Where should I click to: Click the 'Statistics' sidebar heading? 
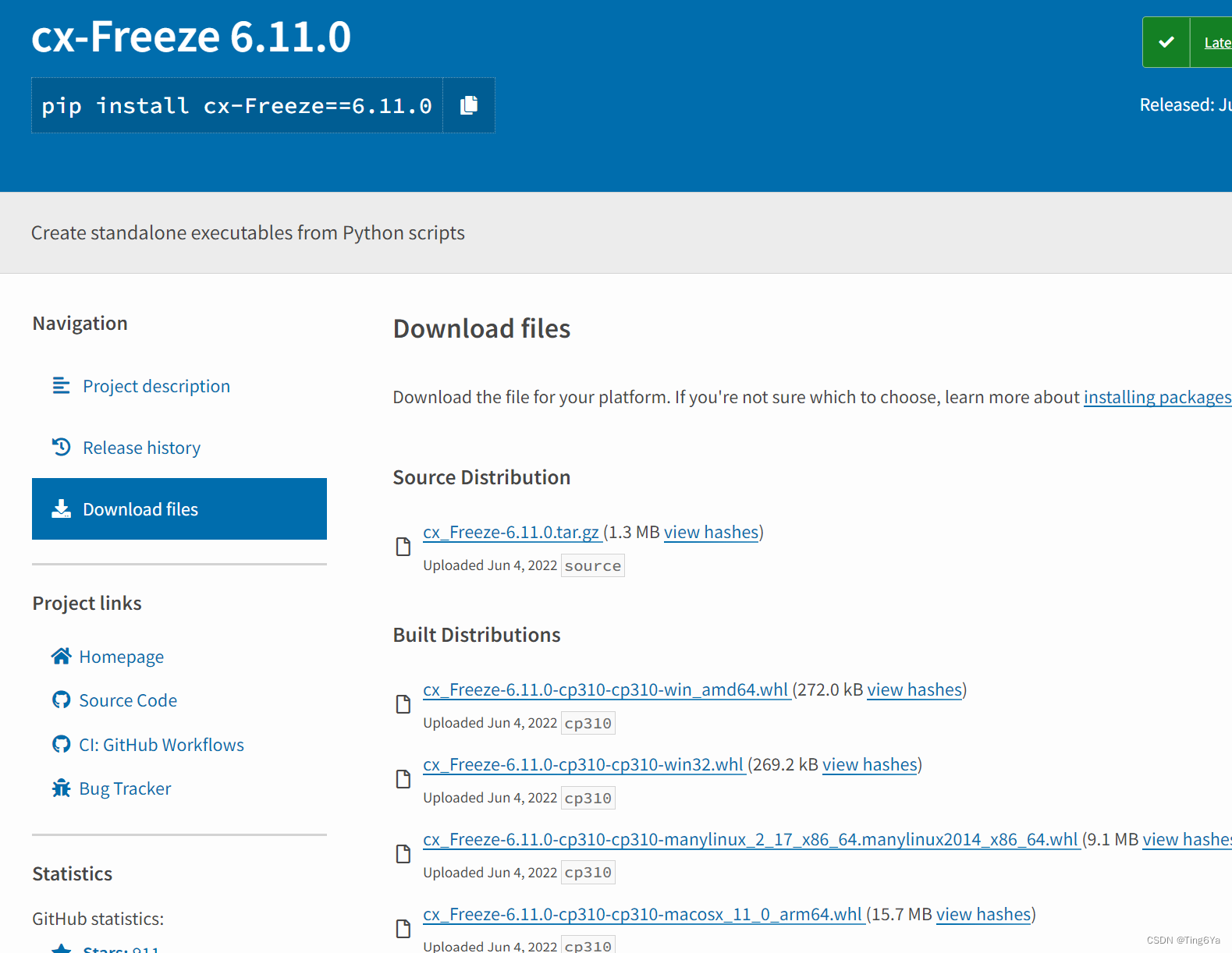pos(73,873)
